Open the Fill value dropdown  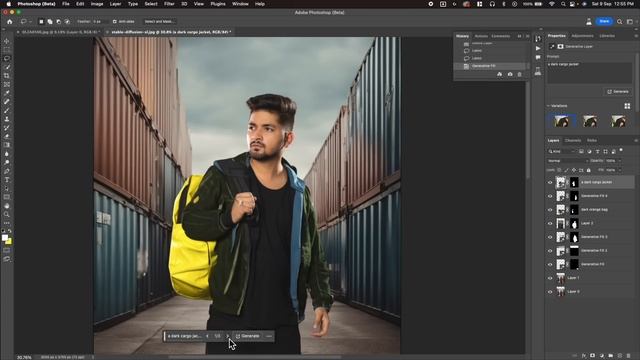pyautogui.click(x=620, y=170)
